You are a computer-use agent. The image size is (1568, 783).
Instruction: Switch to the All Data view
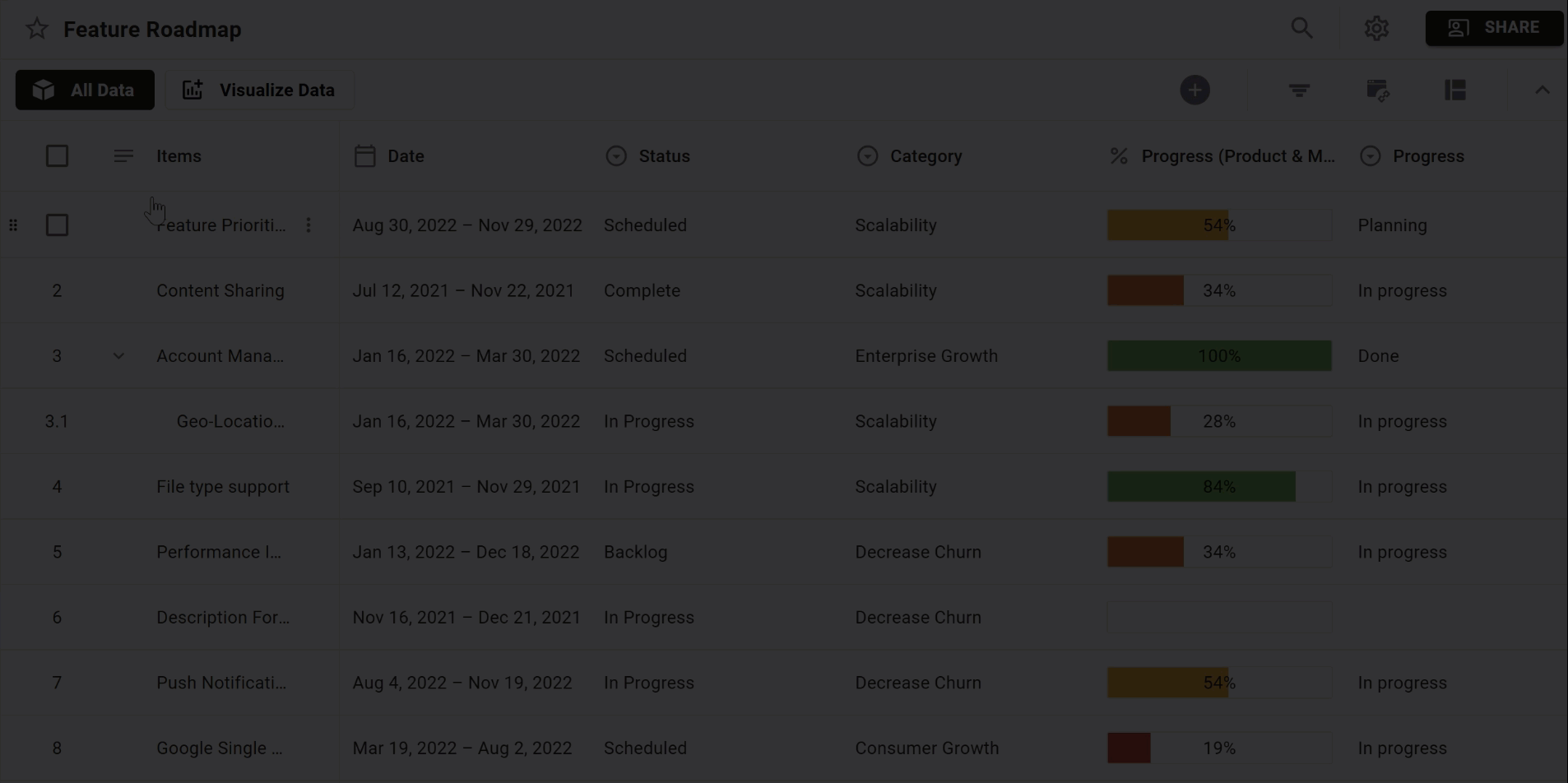[x=84, y=90]
